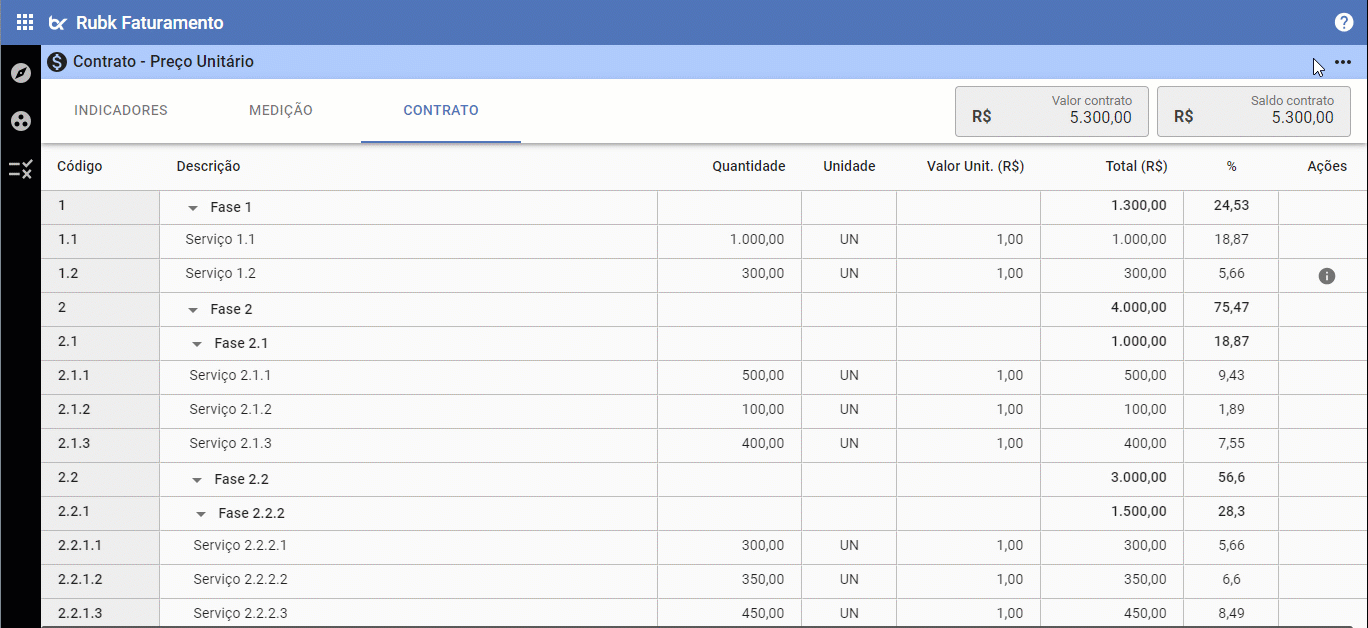The height and width of the screenshot is (628, 1368).
Task: Open the help question mark icon
Action: (x=1344, y=22)
